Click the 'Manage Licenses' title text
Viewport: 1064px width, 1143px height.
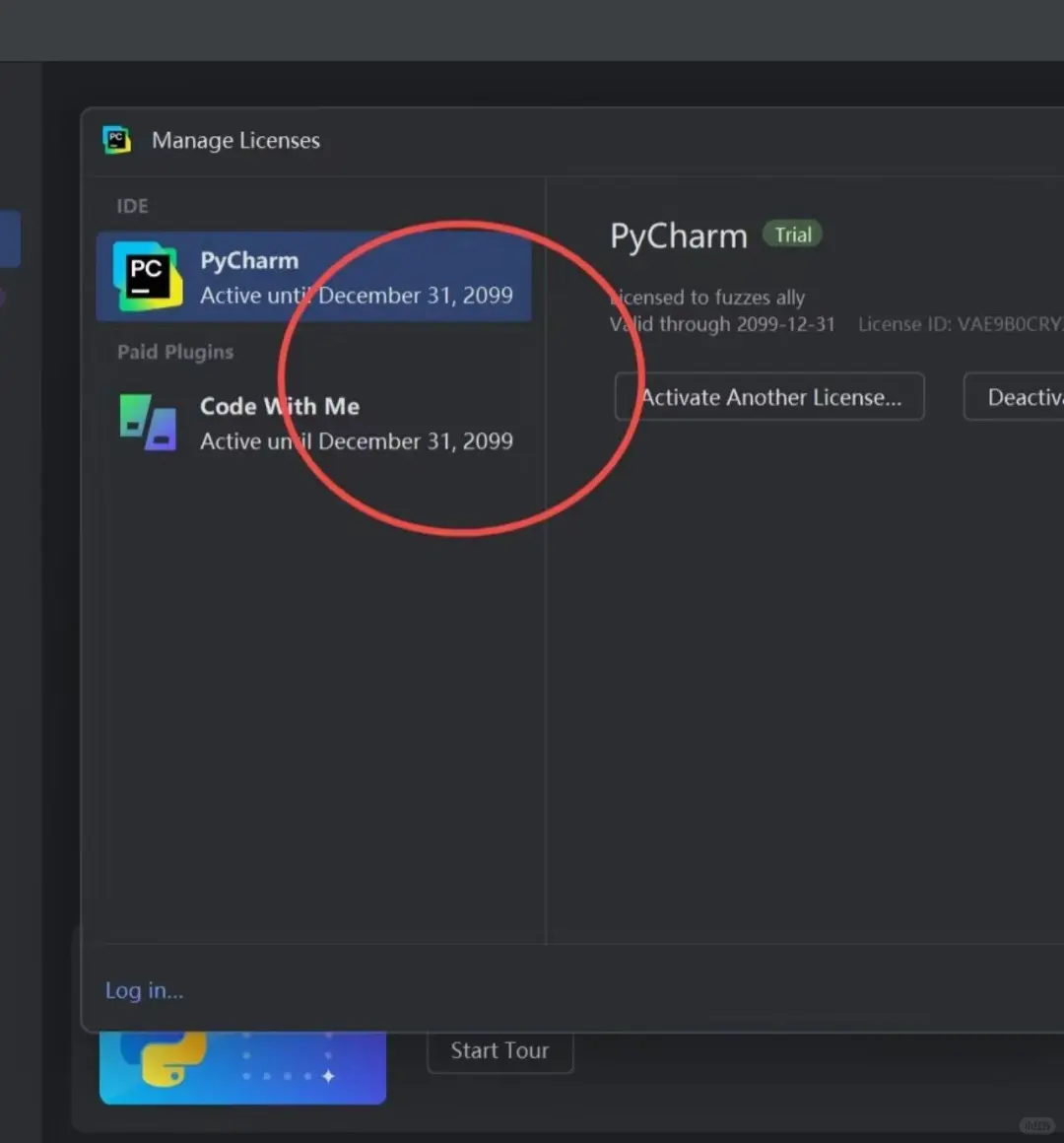[235, 140]
